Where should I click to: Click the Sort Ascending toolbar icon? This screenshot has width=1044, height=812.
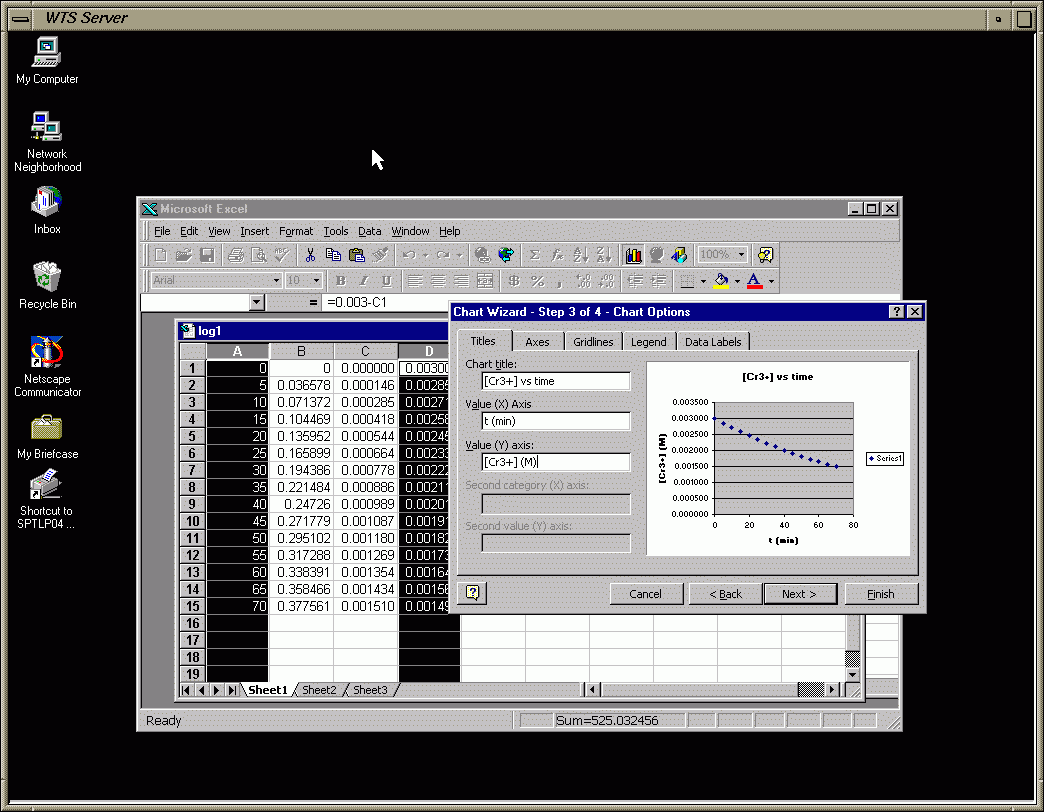[x=581, y=255]
